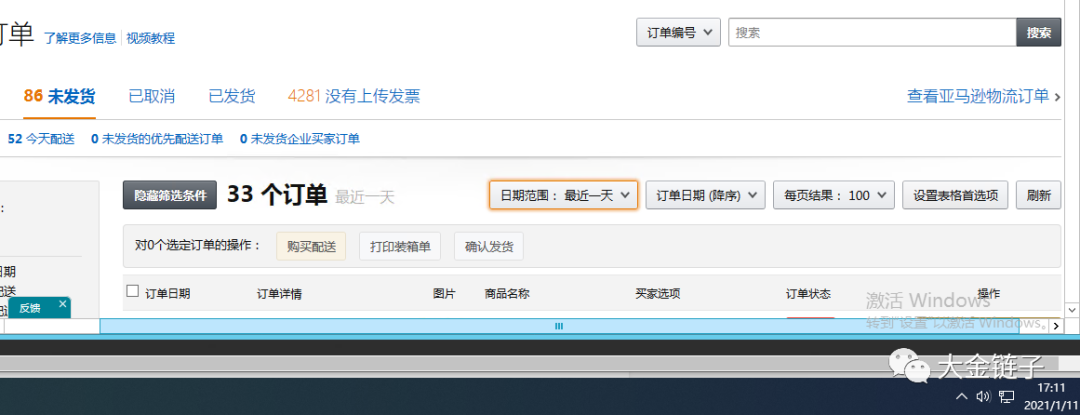Filter by 未发货企业买家订单
Viewport: 1080px width, 415px height.
(300, 139)
